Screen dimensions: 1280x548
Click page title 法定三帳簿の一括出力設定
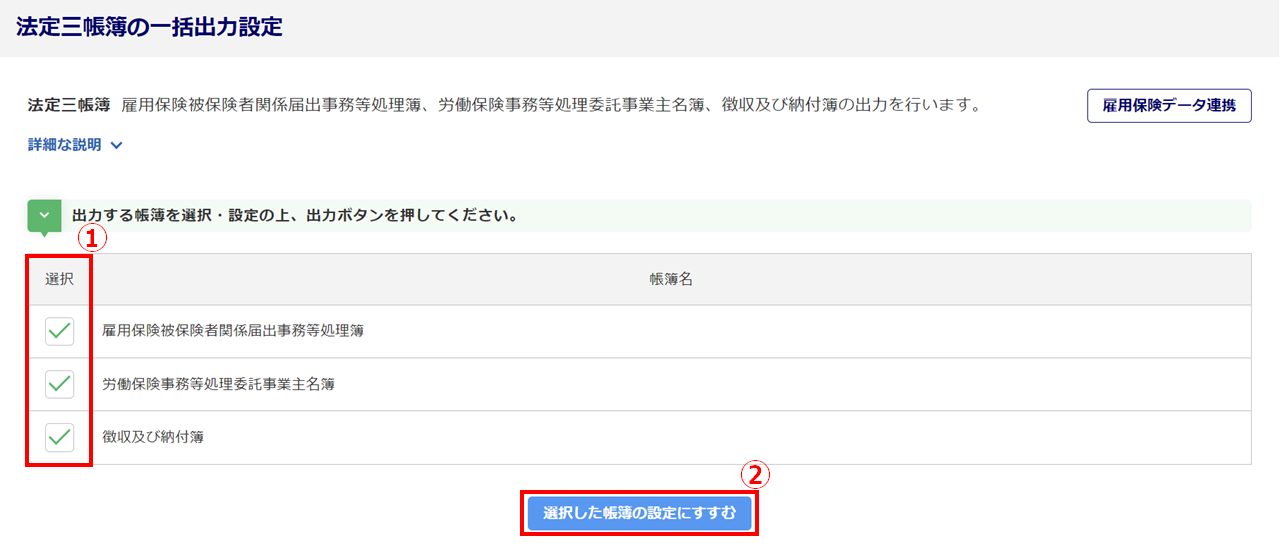click(x=149, y=27)
